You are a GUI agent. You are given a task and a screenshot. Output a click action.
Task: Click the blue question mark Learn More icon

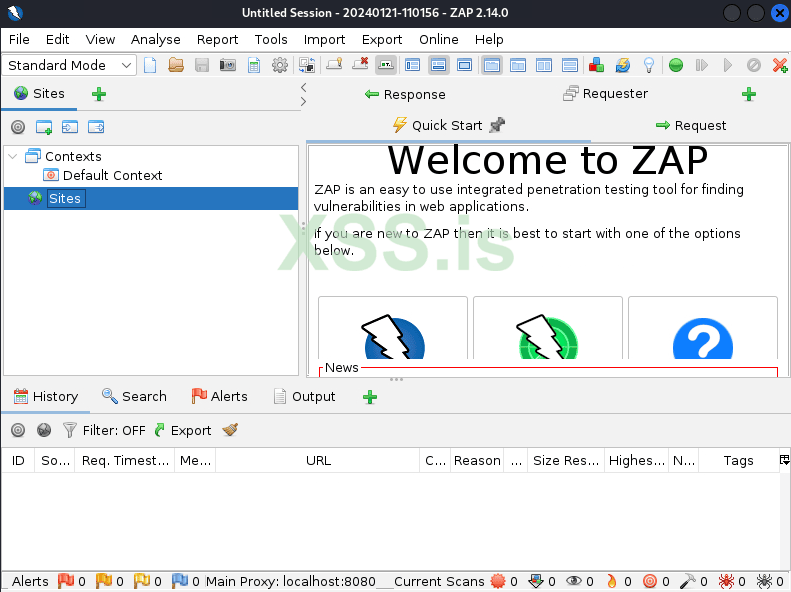(x=703, y=338)
